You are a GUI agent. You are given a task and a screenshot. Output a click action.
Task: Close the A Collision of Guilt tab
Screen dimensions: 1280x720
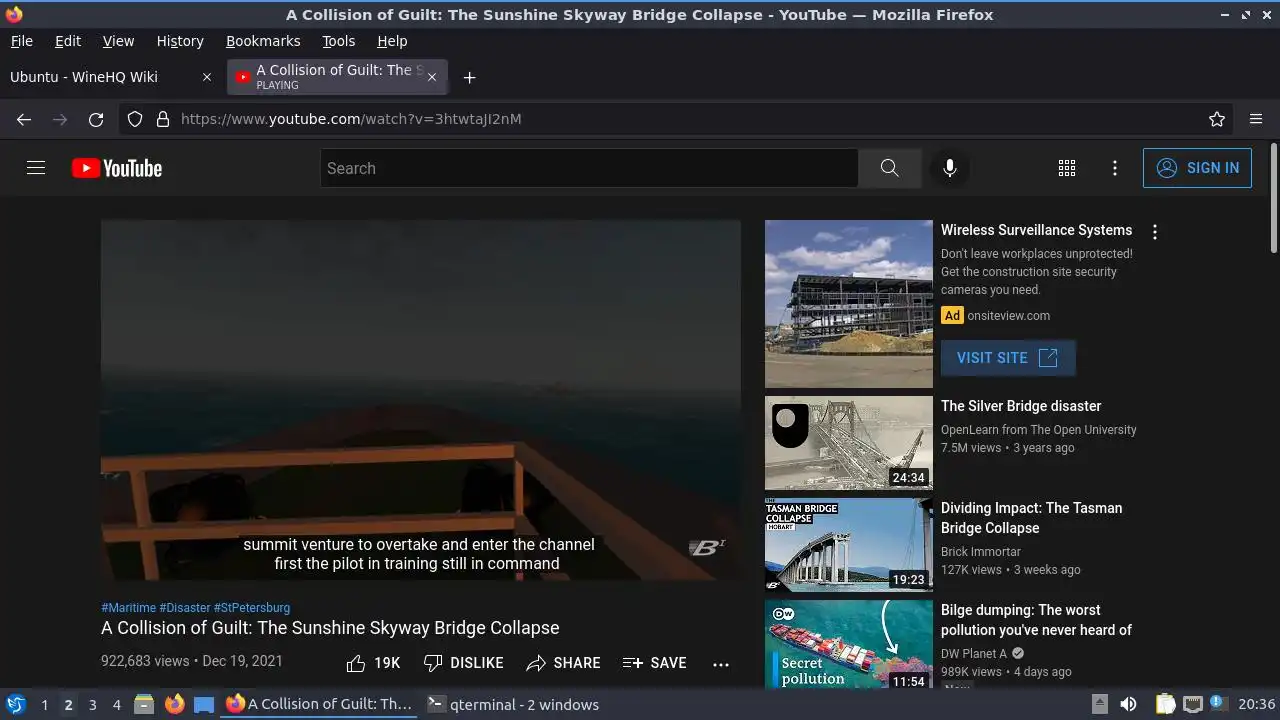pyautogui.click(x=432, y=77)
